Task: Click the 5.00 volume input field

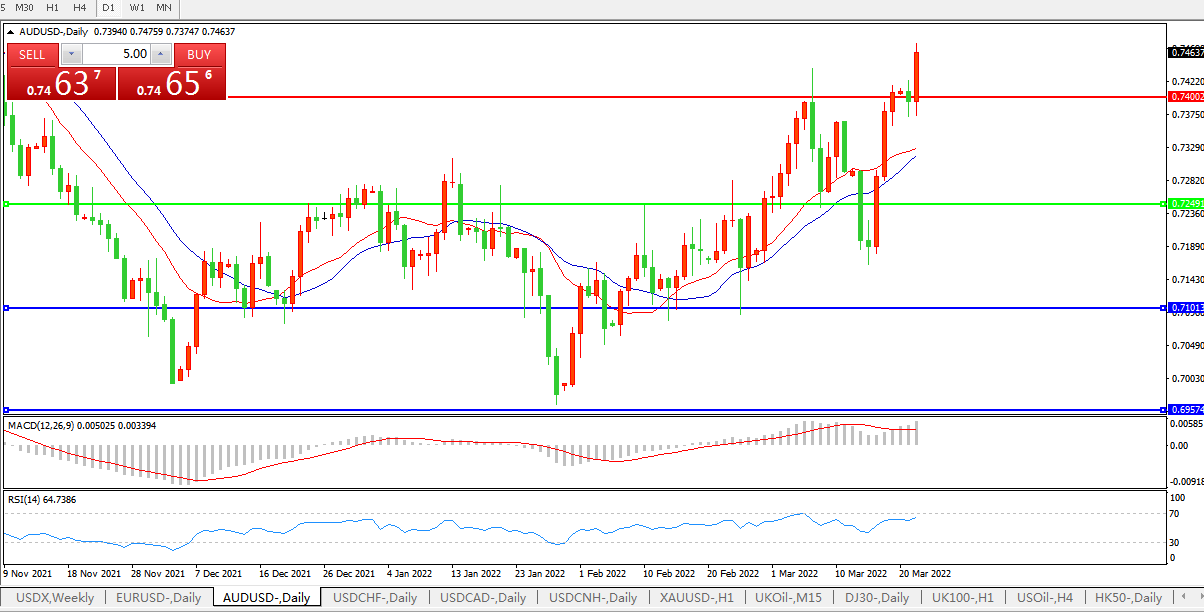Action: (116, 54)
